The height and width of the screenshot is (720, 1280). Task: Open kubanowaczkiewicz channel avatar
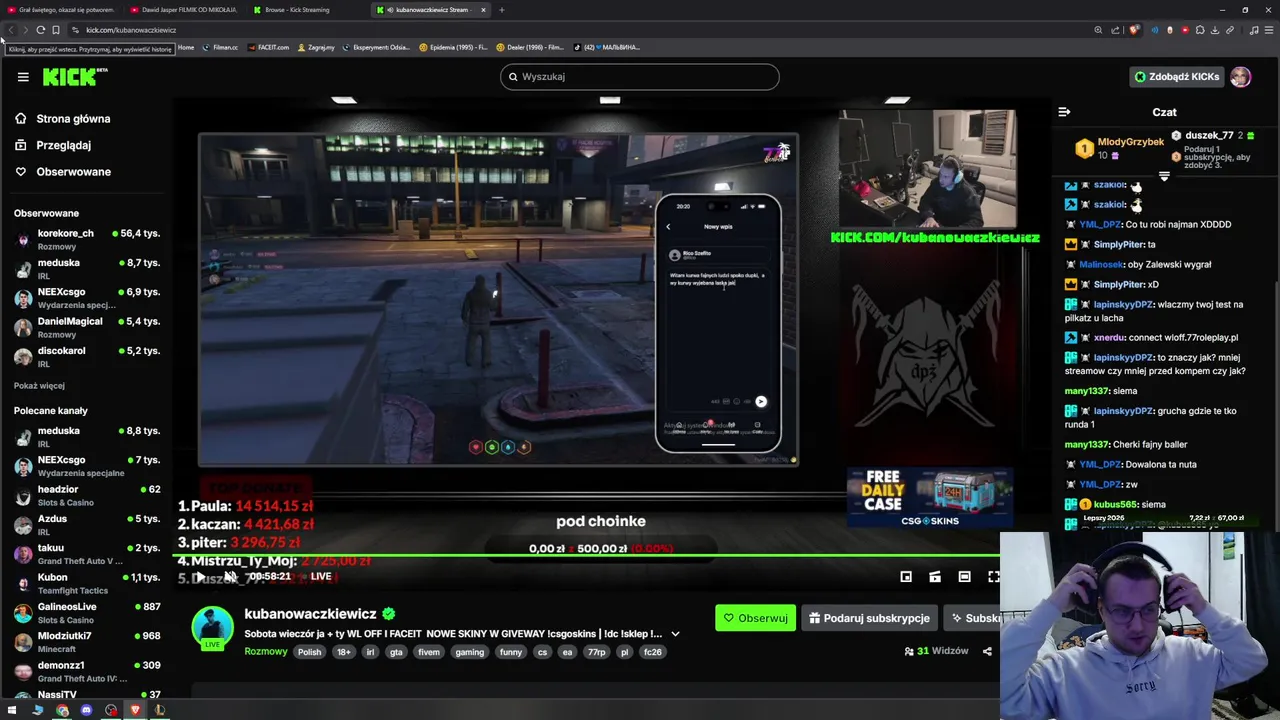coord(212,627)
